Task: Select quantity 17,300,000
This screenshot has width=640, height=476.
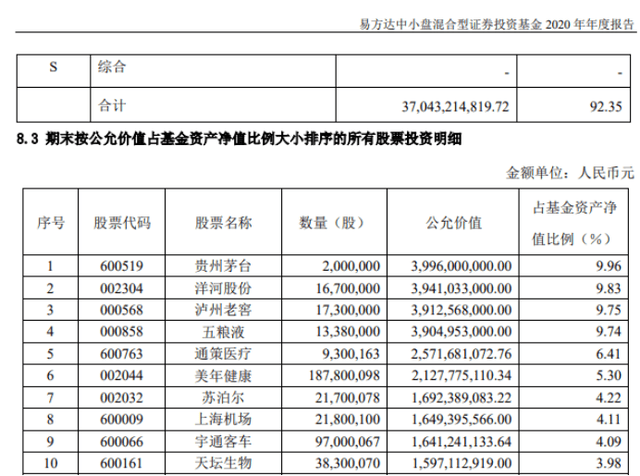Action: pyautogui.click(x=348, y=310)
